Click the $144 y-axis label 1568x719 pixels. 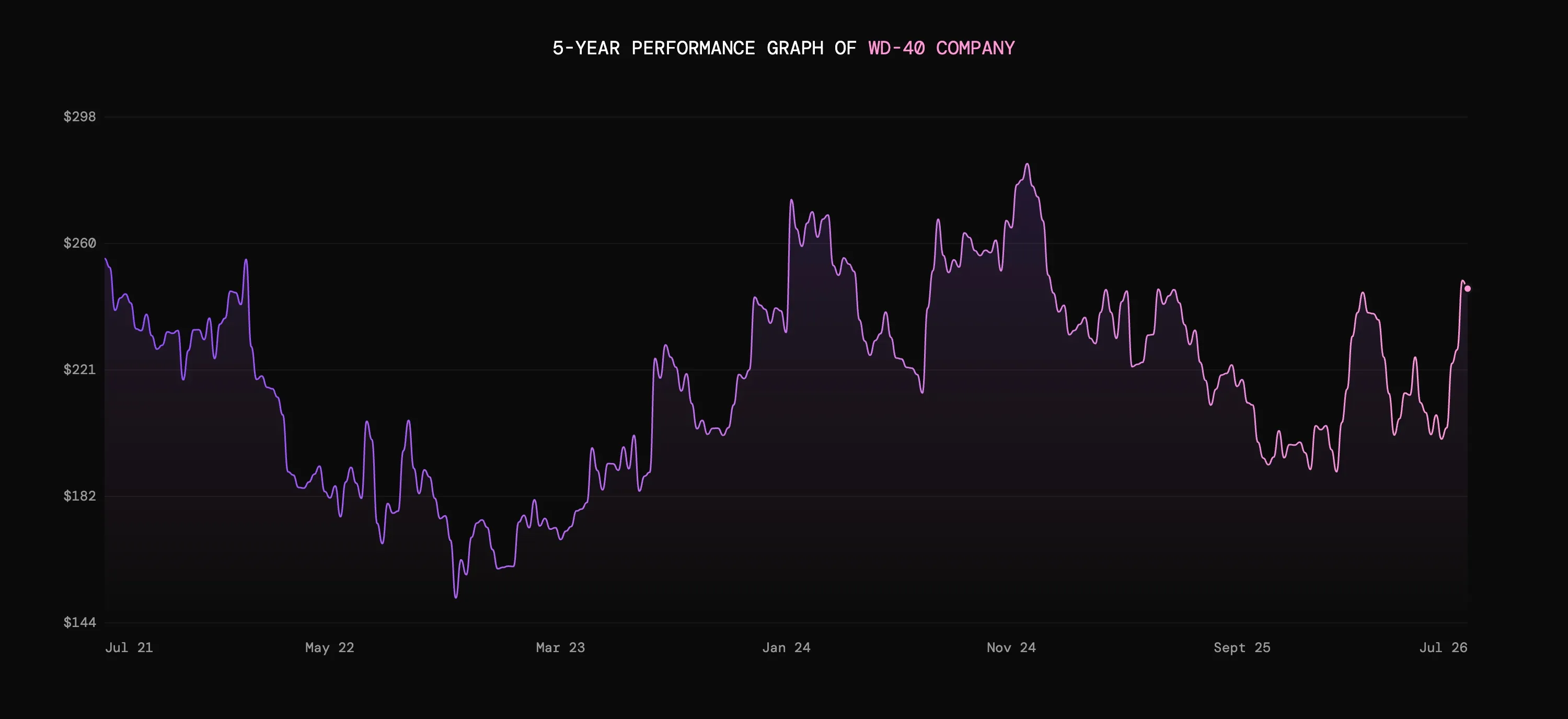pos(80,622)
